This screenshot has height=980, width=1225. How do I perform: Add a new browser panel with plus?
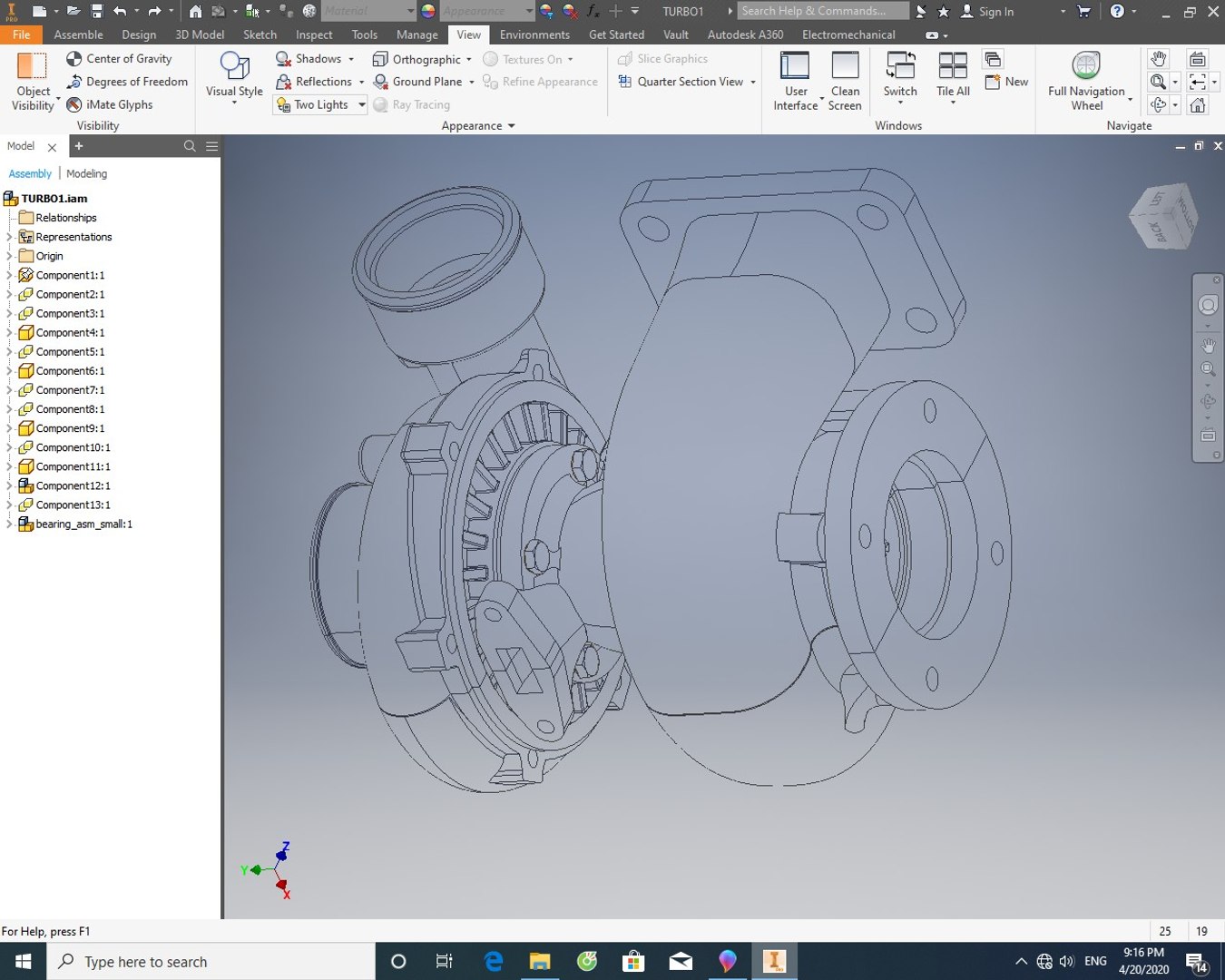tap(79, 146)
